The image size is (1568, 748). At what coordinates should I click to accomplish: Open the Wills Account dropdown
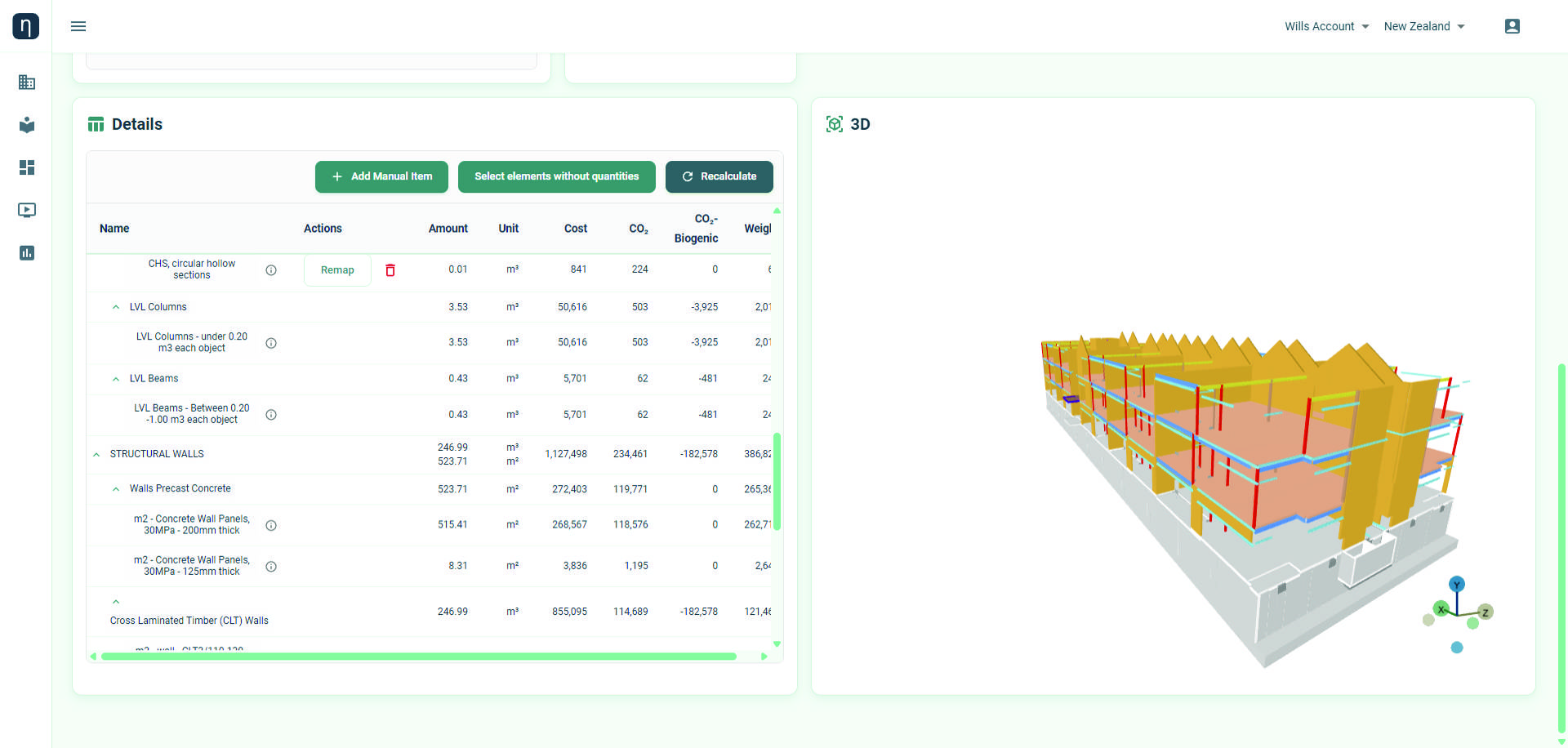[x=1326, y=26]
